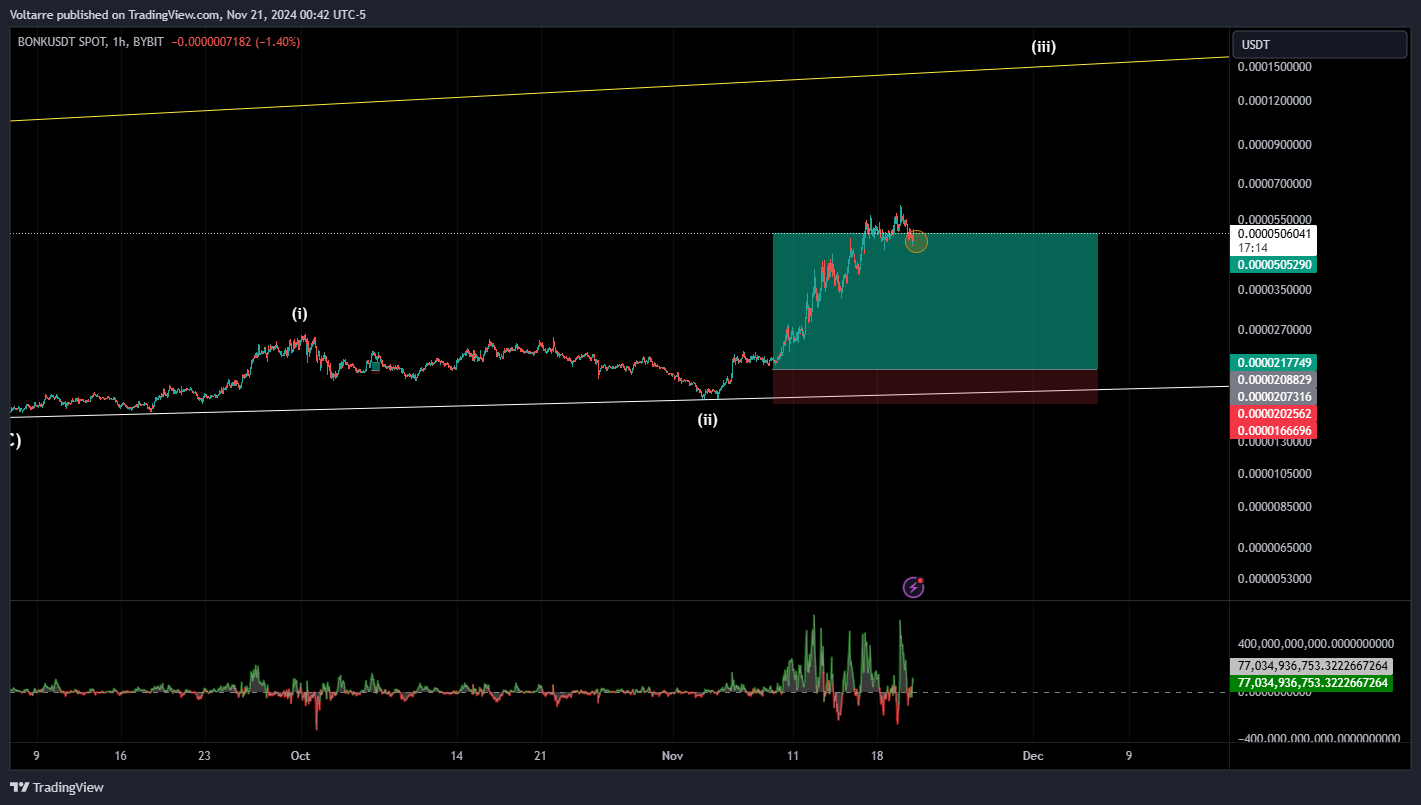Viewport: 1421px width, 805px height.
Task: Click the 0.0000208829 price tag
Action: (x=1274, y=380)
